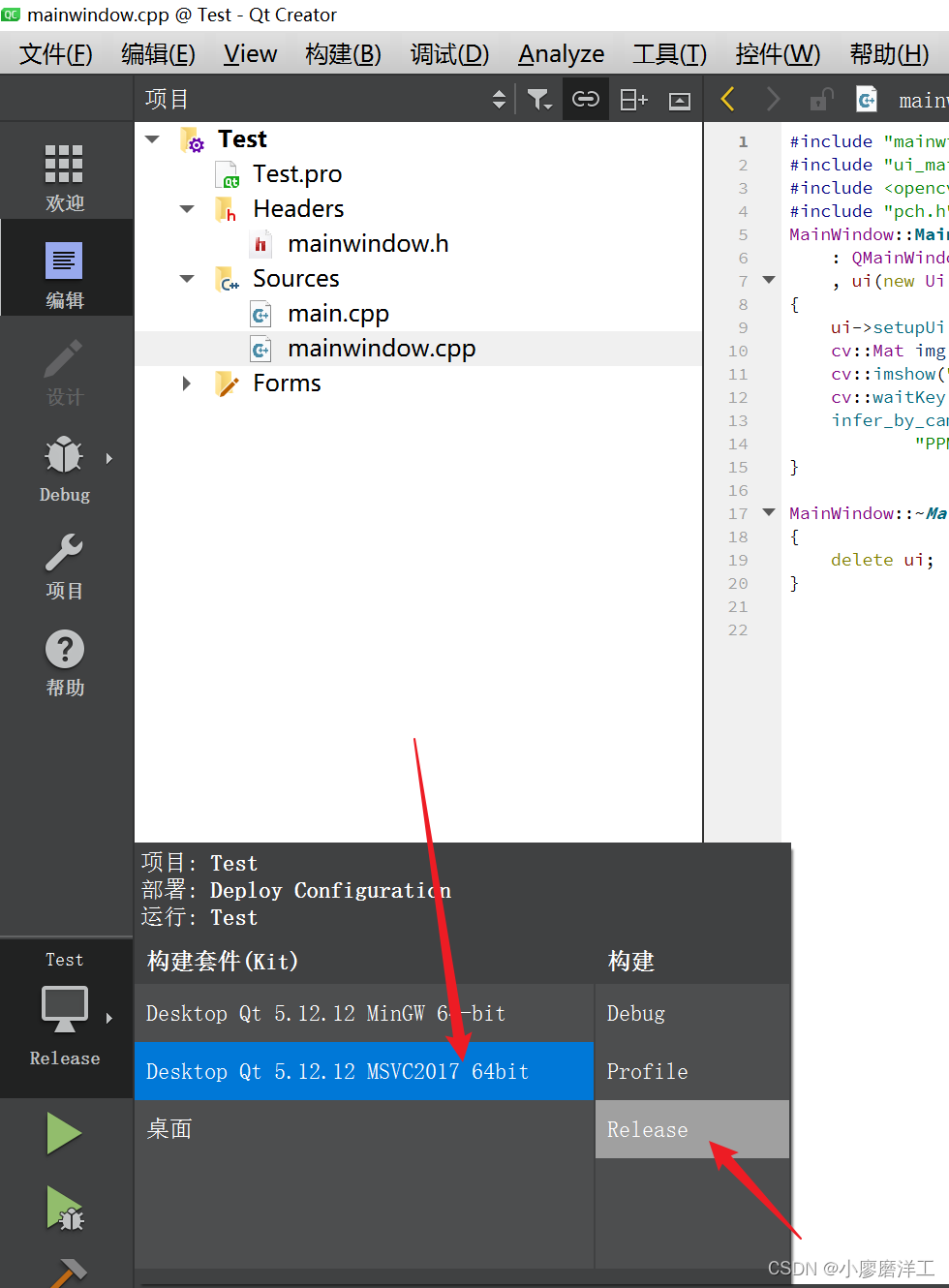
Task: Collapse the Headers folder
Action: 187,209
